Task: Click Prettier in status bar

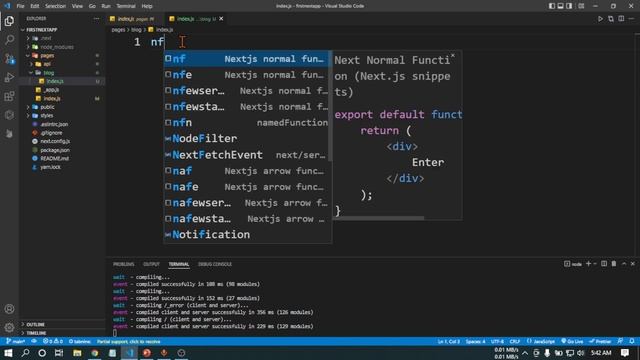Action: [x=600, y=341]
